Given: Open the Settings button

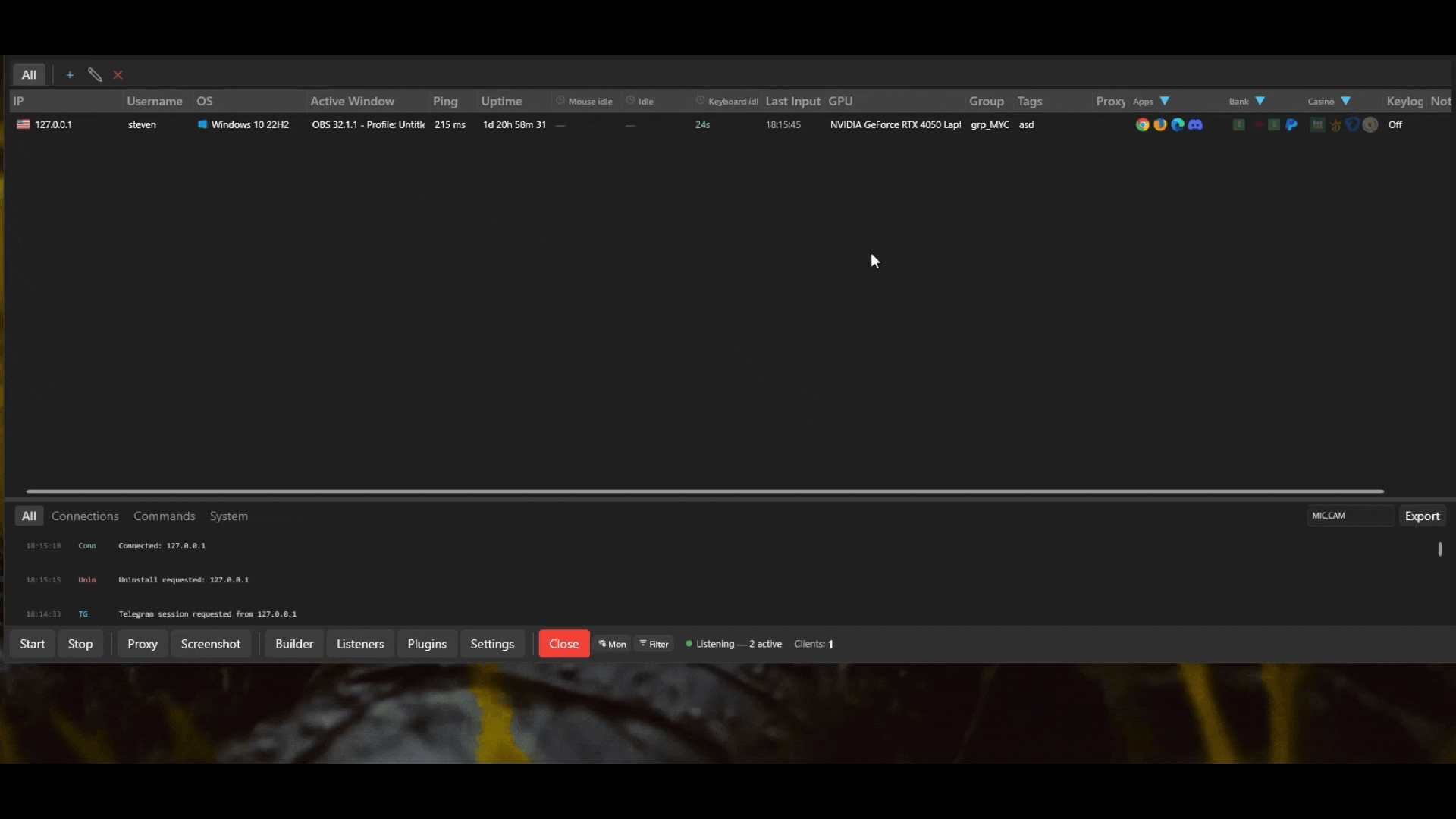Looking at the screenshot, I should (x=492, y=644).
